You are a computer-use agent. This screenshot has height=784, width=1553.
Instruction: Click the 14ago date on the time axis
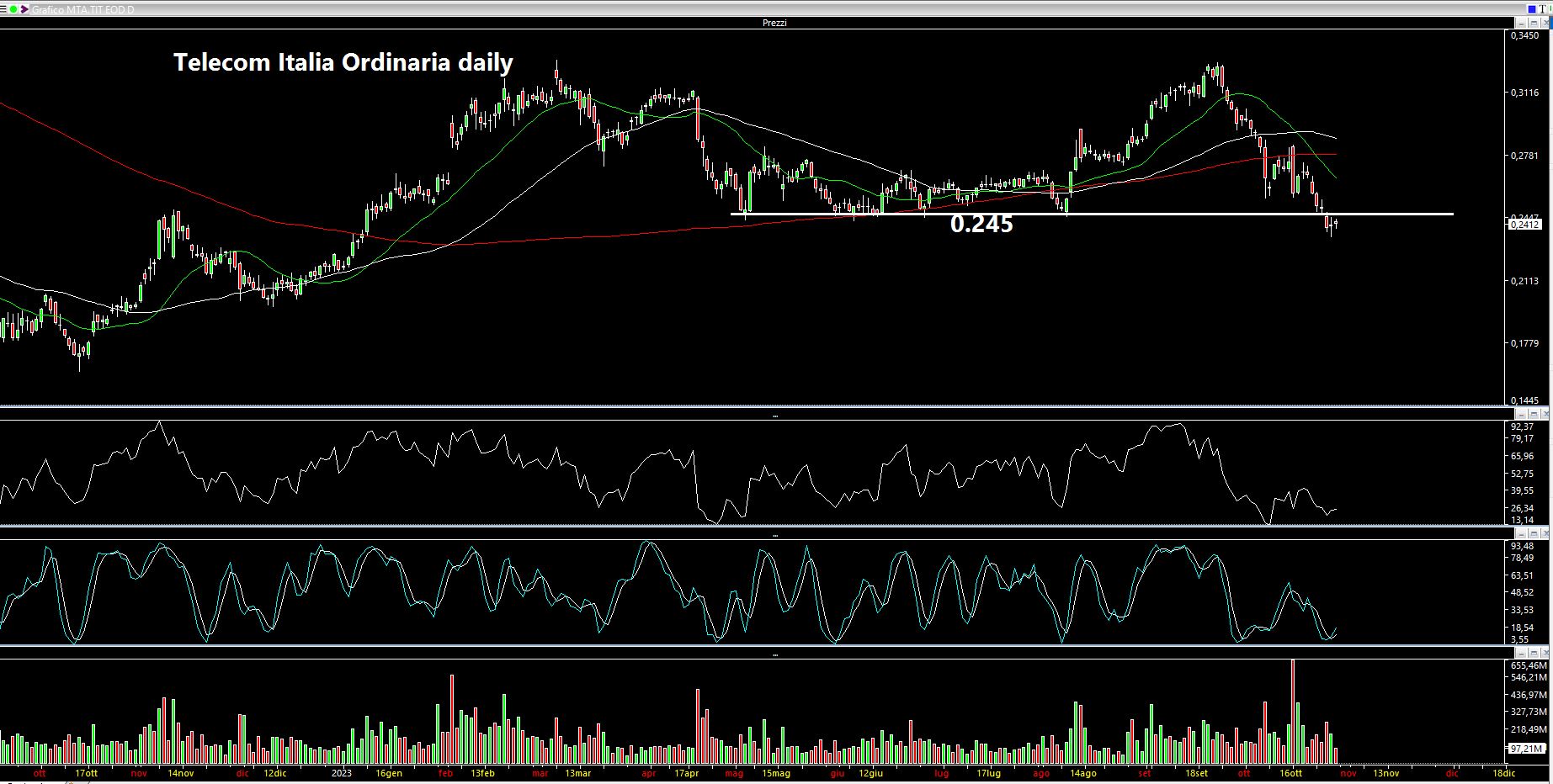[1082, 773]
